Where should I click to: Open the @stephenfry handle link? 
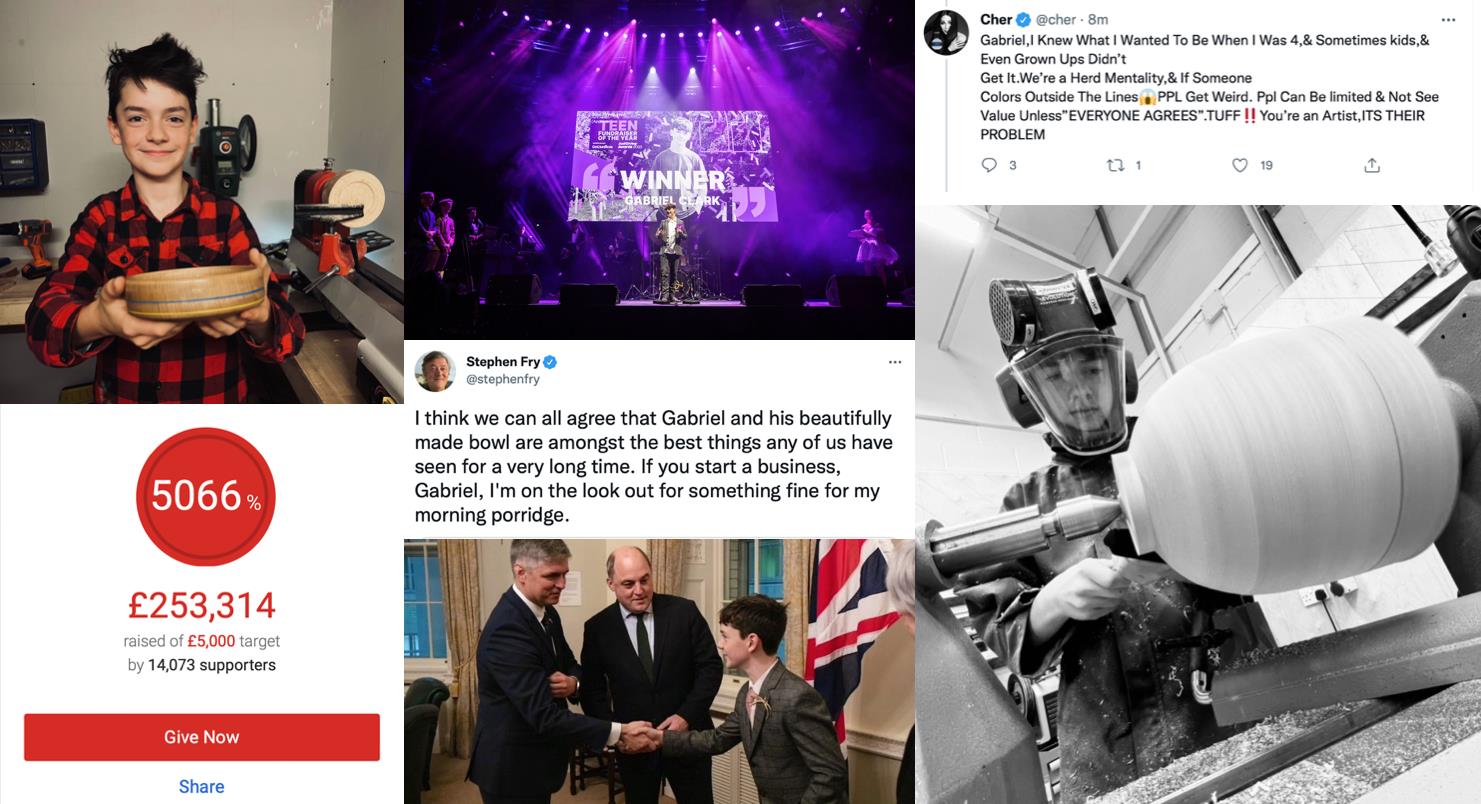pyautogui.click(x=503, y=380)
